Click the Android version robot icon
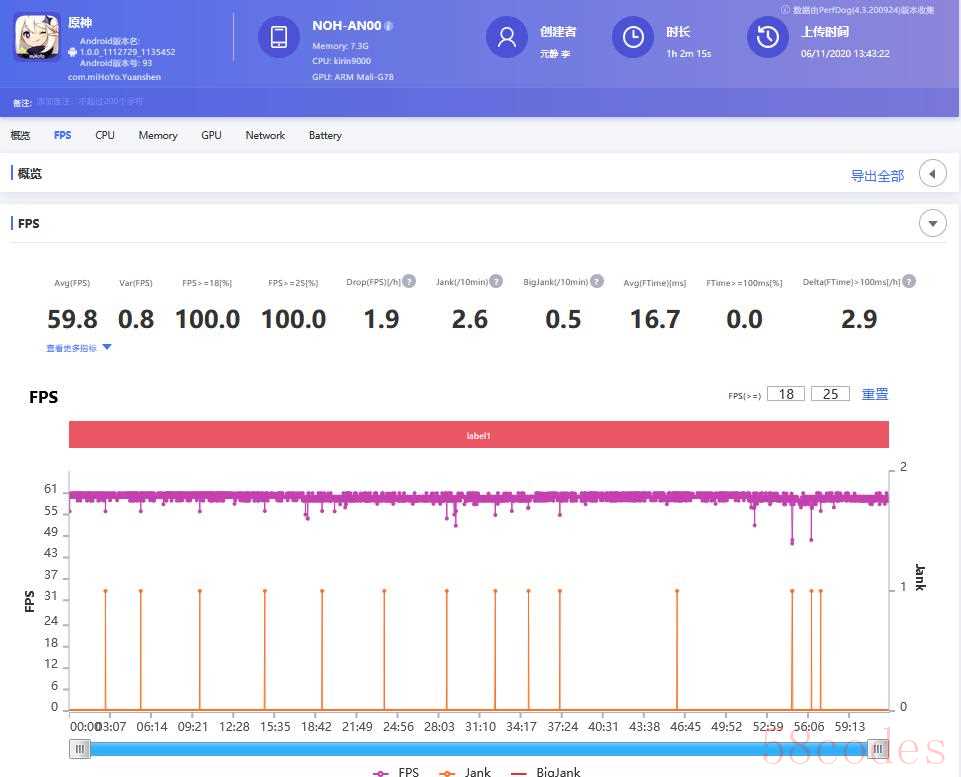961x777 pixels. pos(72,52)
